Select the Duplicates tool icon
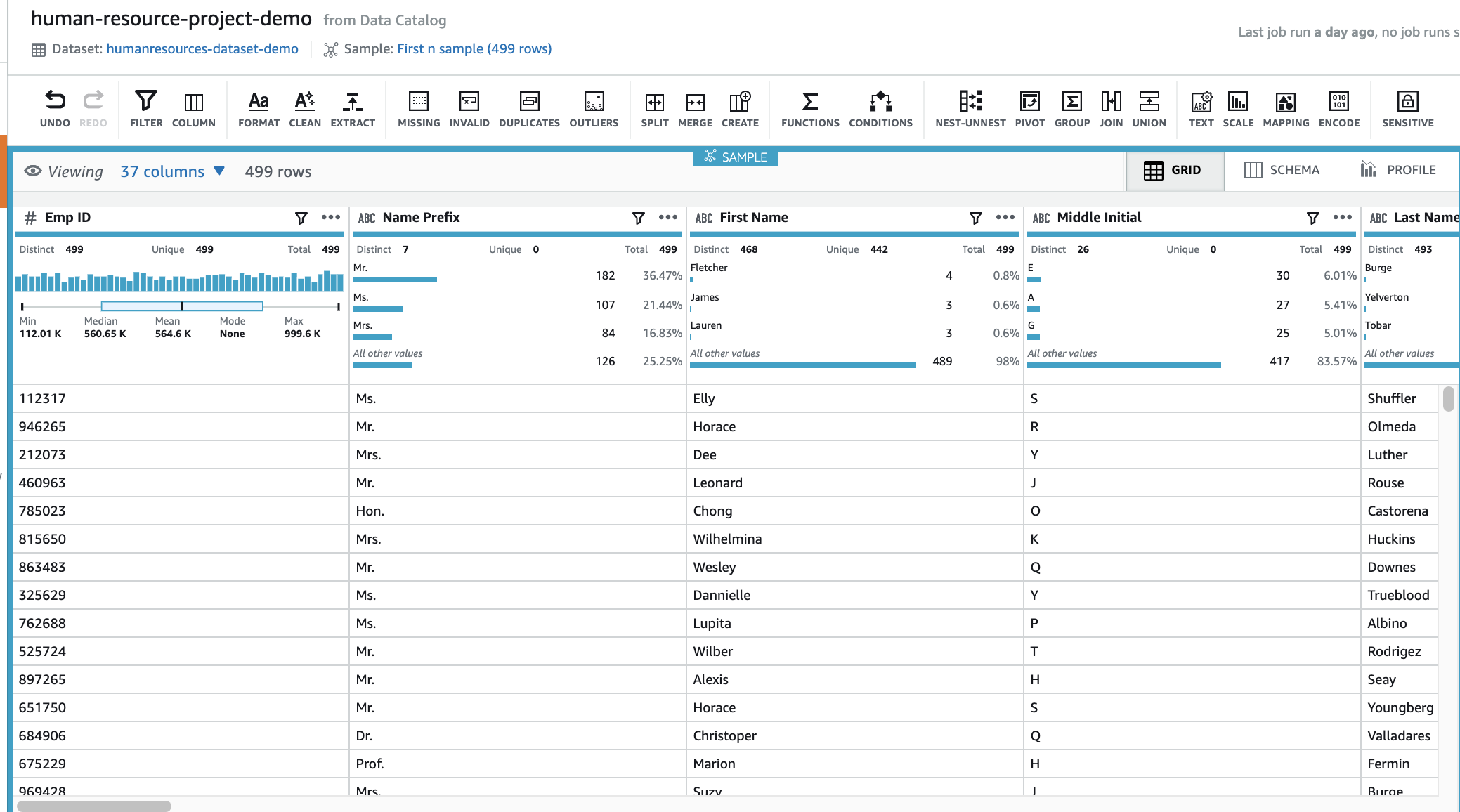 (529, 102)
